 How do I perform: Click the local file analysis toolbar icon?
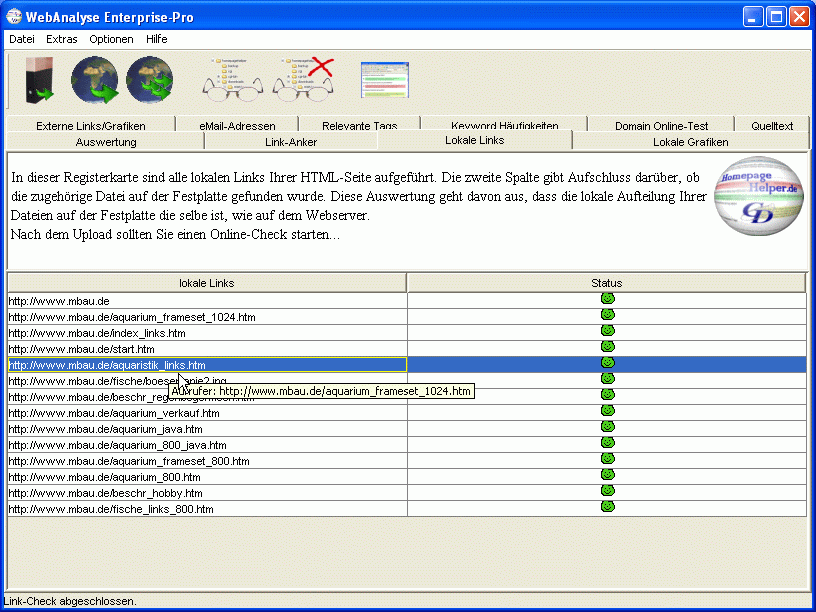(38, 80)
